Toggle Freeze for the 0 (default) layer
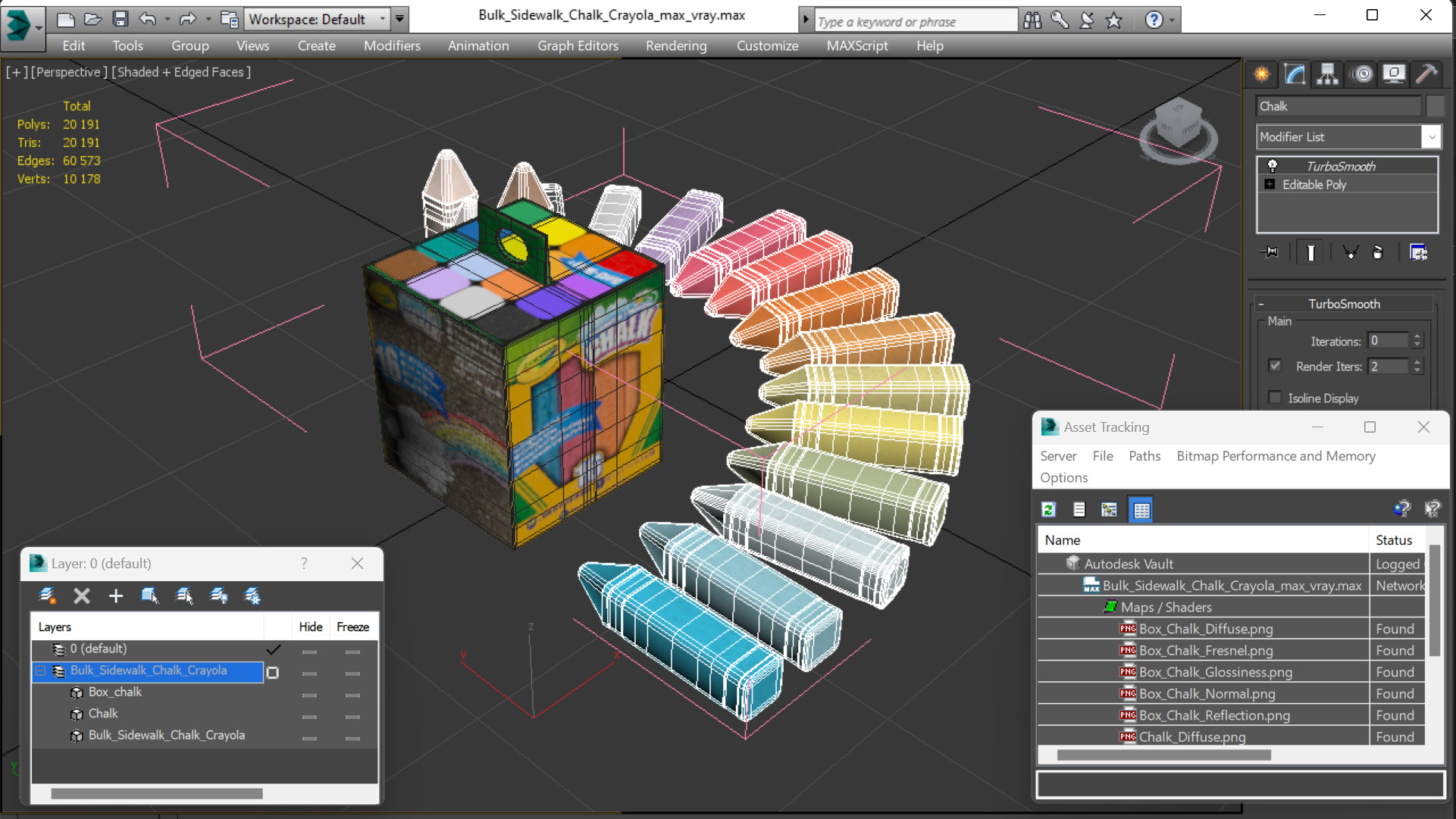Image resolution: width=1456 pixels, height=819 pixels. 352,651
